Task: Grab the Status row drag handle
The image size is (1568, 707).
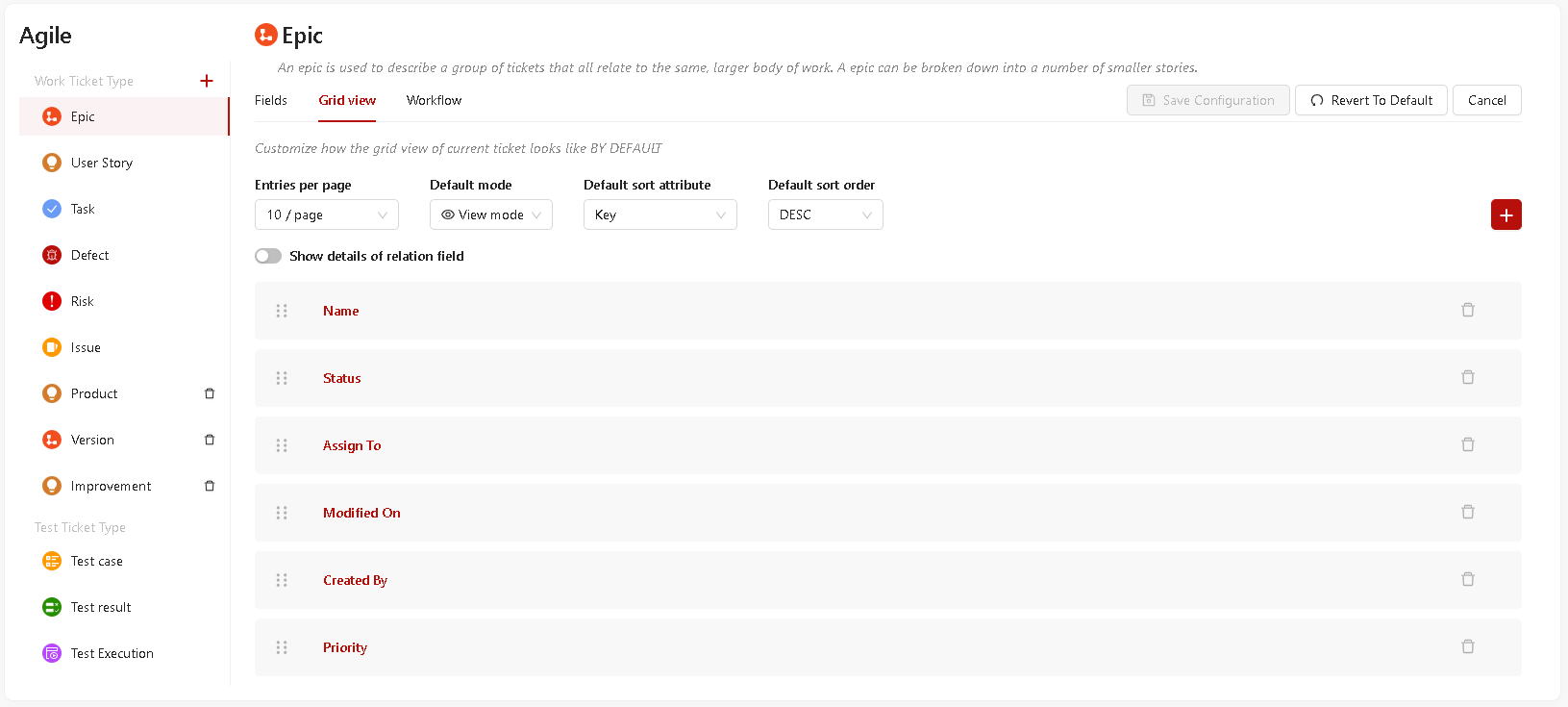Action: pyautogui.click(x=282, y=378)
